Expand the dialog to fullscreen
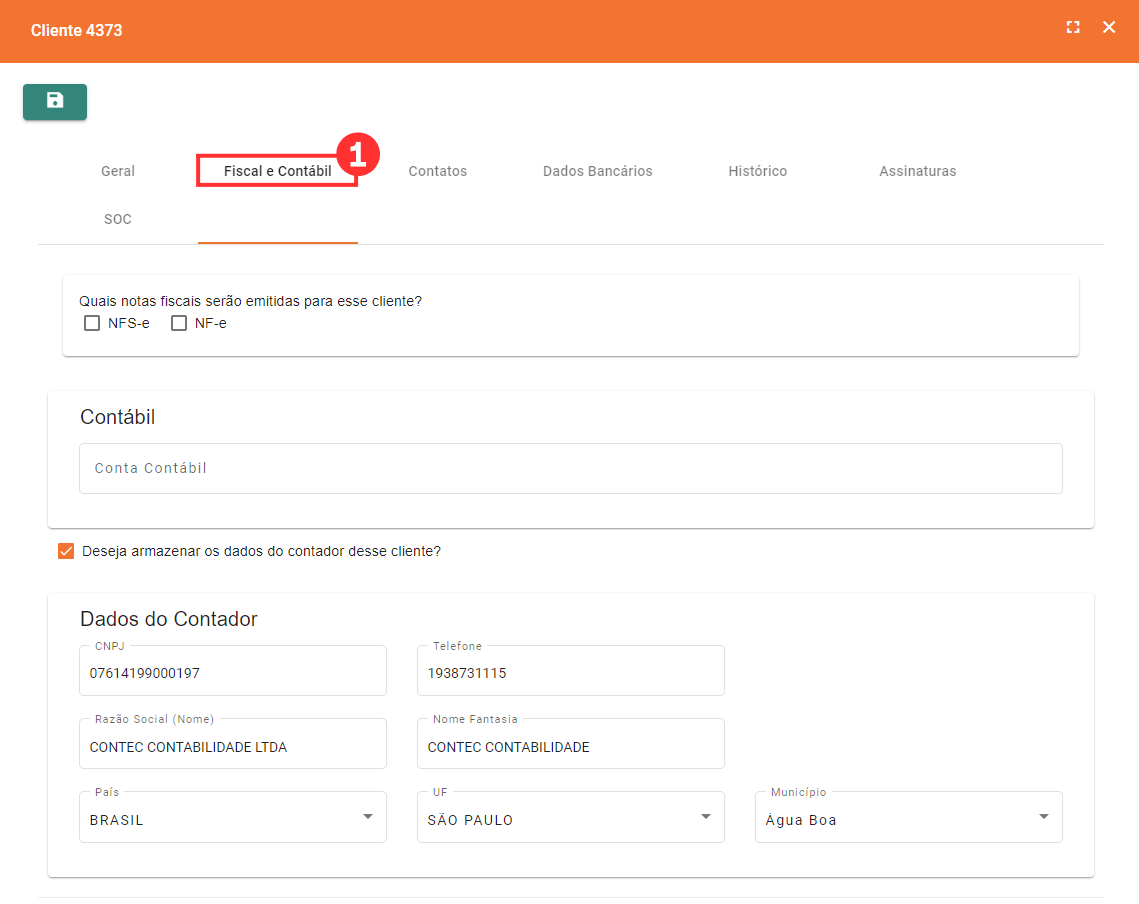 tap(1073, 28)
